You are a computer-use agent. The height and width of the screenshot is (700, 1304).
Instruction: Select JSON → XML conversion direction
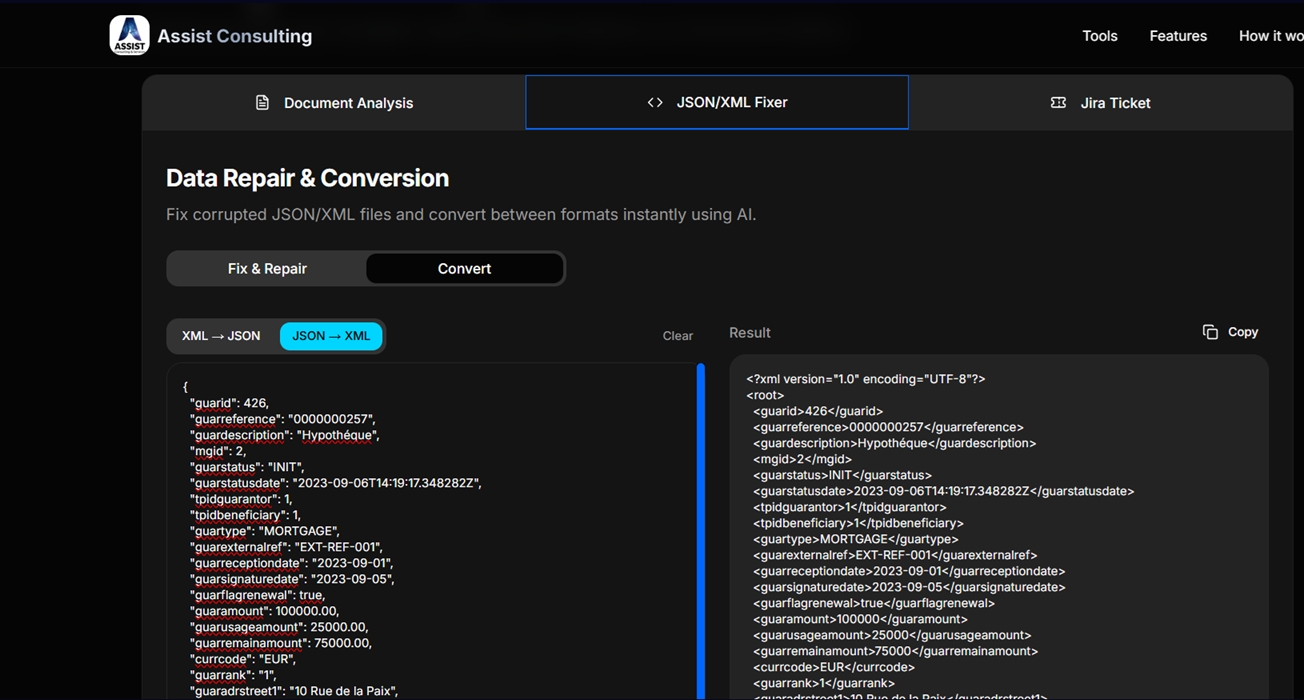point(331,336)
